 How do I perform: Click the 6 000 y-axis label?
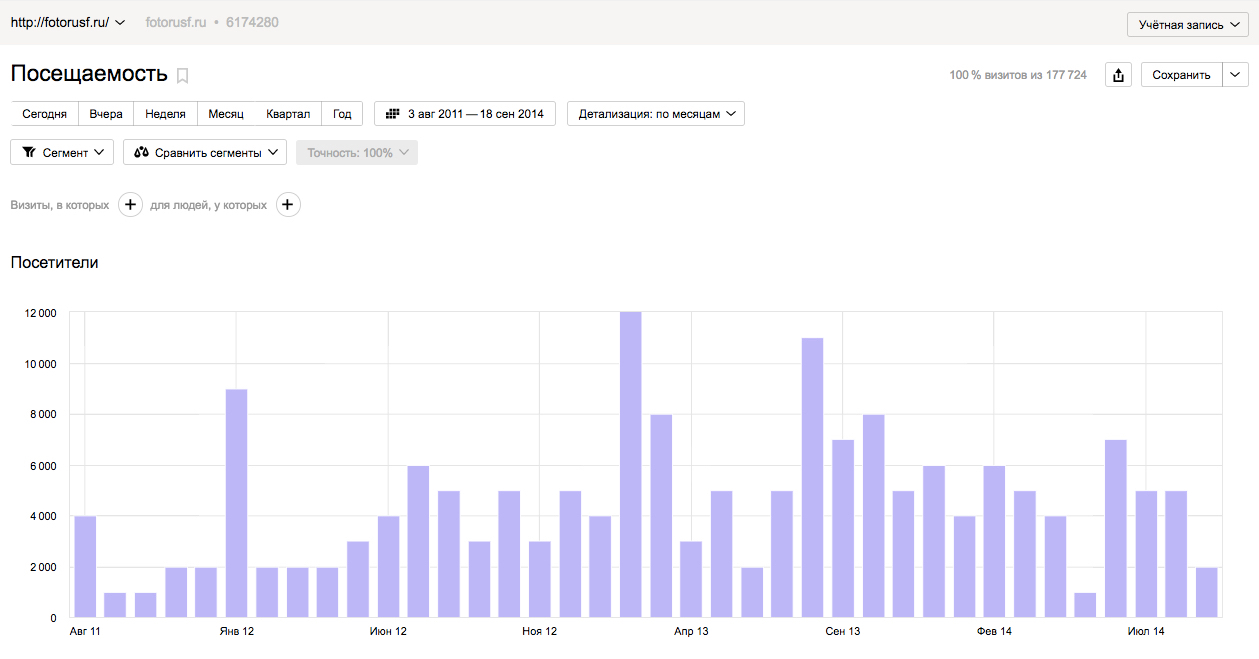(43, 466)
